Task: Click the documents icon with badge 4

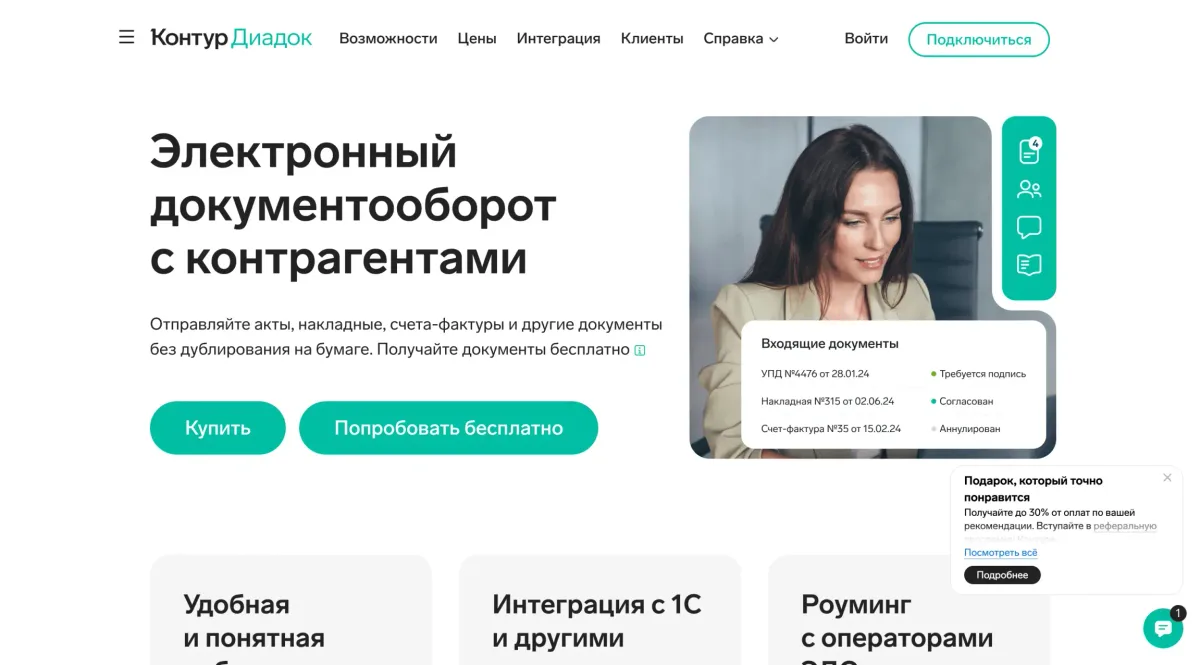Action: 1029,150
